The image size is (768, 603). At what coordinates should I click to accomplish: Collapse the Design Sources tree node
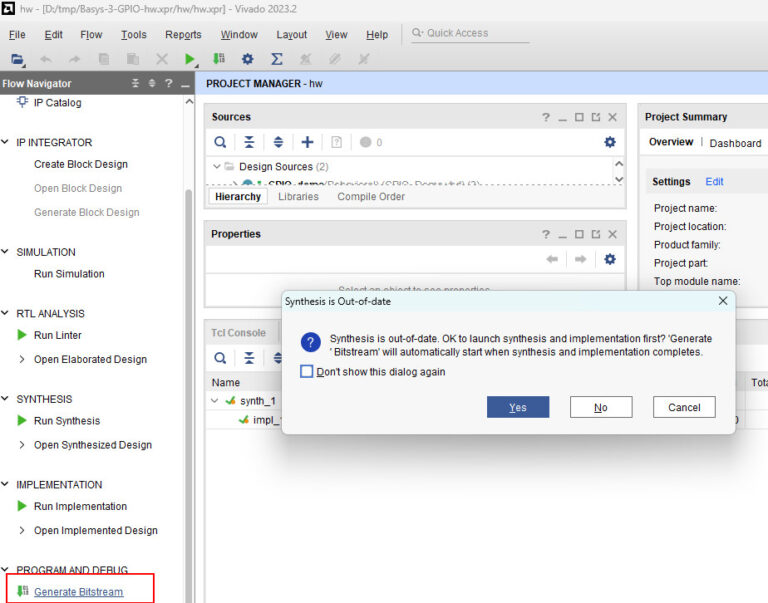click(x=217, y=166)
